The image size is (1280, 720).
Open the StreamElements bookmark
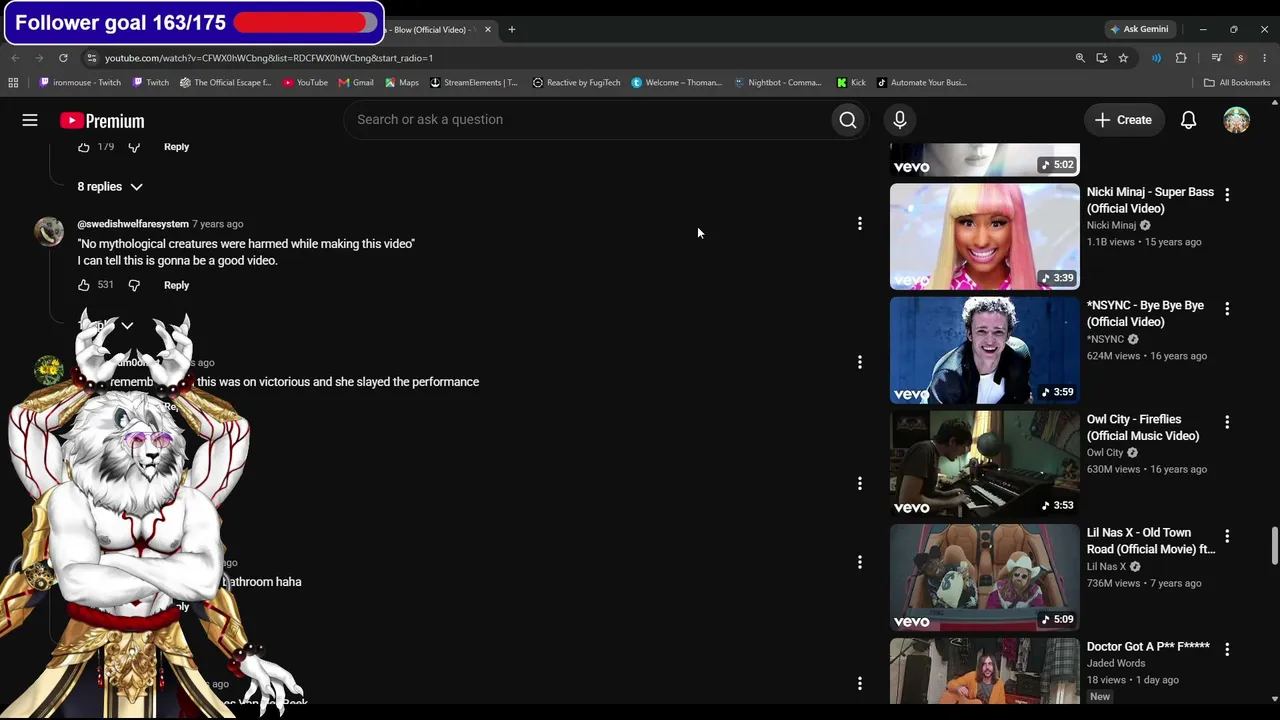[x=474, y=83]
